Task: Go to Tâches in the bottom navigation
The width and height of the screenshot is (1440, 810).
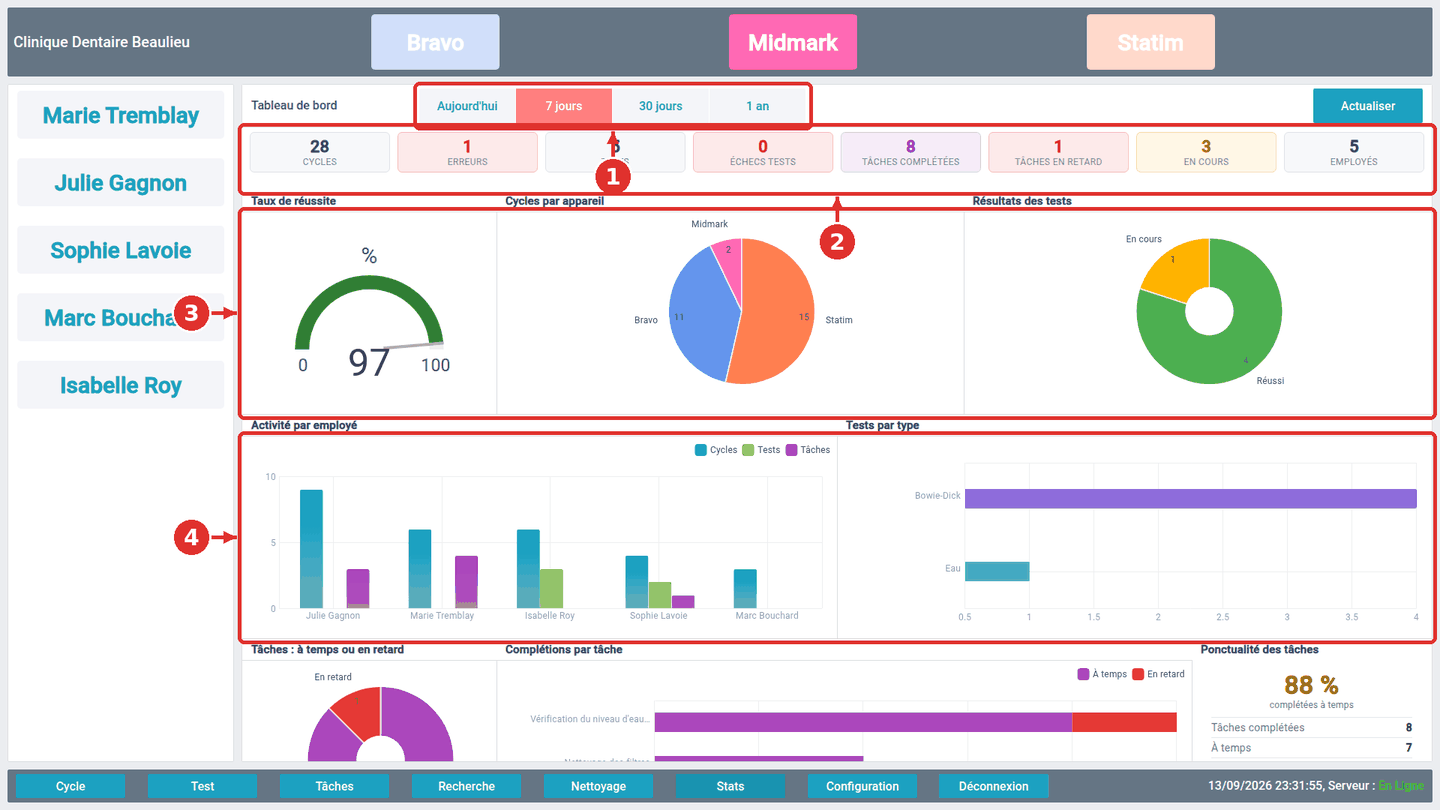Action: pos(335,786)
